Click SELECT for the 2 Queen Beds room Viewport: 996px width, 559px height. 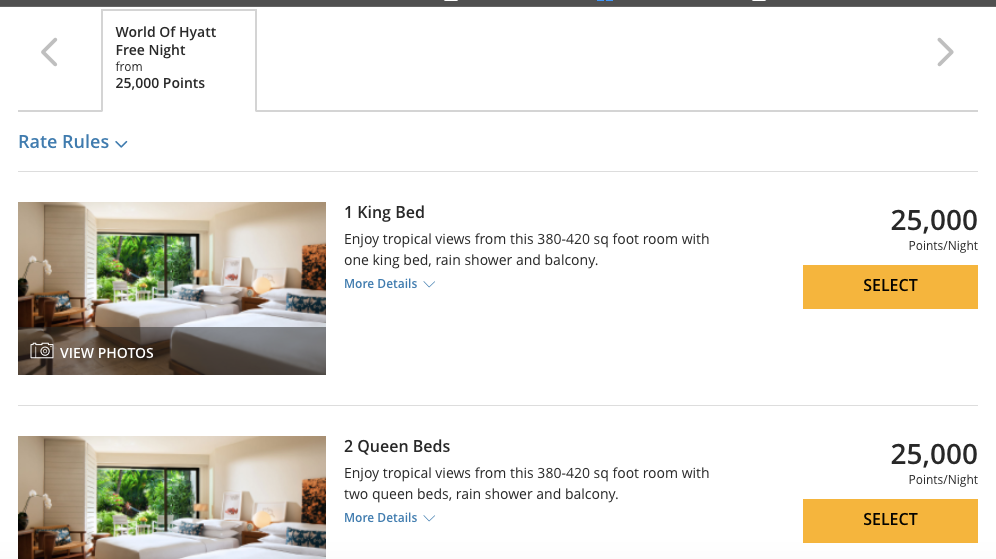click(890, 521)
